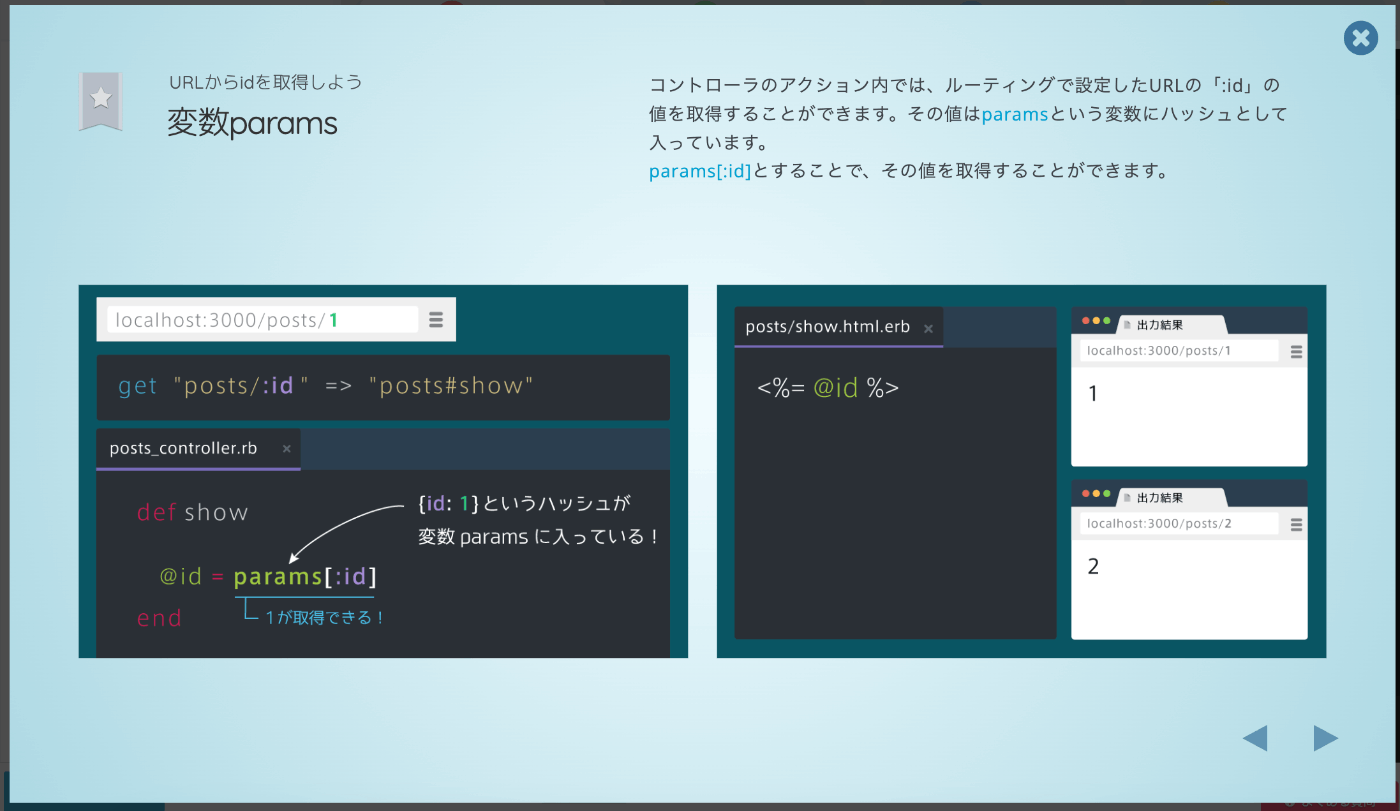Click hamburger menu beside the large localhost:3000/posts/1 bar

pos(436,320)
